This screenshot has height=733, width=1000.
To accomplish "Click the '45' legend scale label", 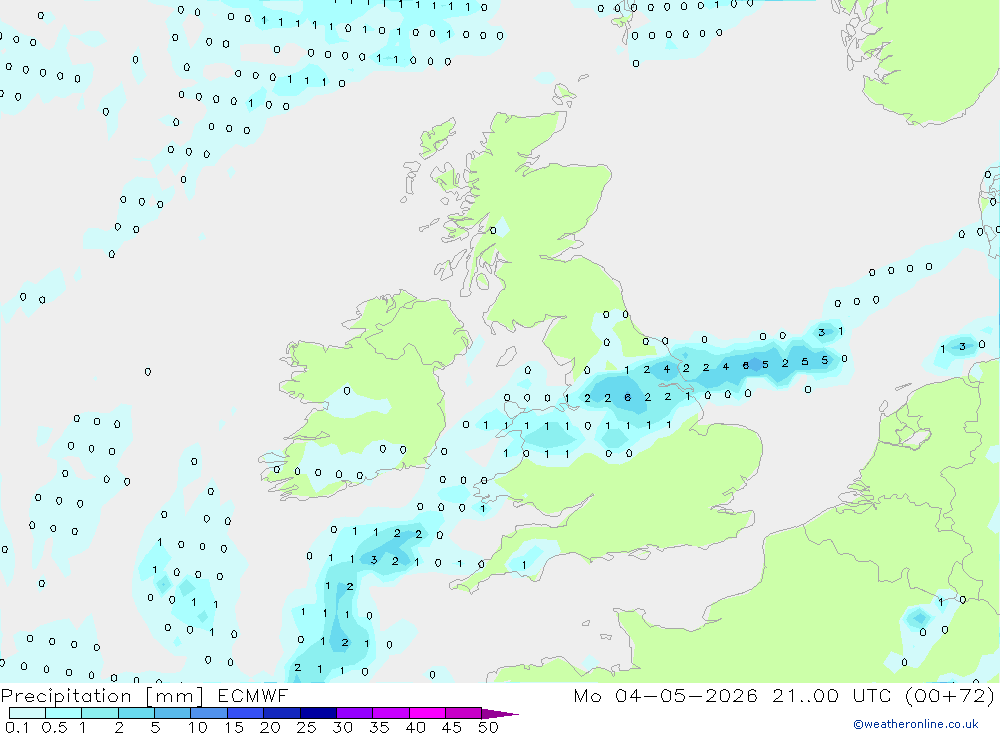I will pos(452,727).
